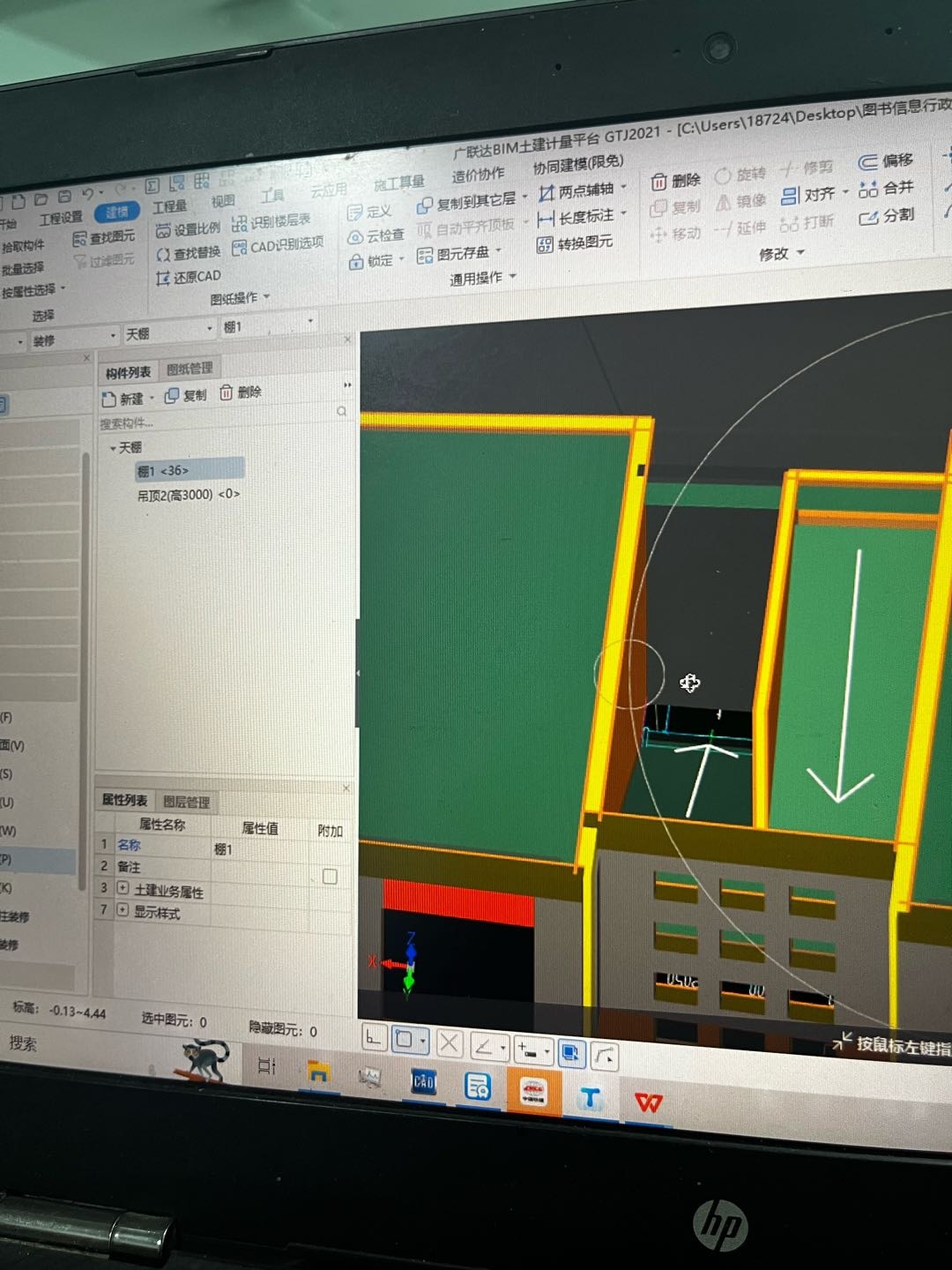Image resolution: width=952 pixels, height=1270 pixels.
Task: Run the 云检查 cloud check tool
Action: coord(376,236)
